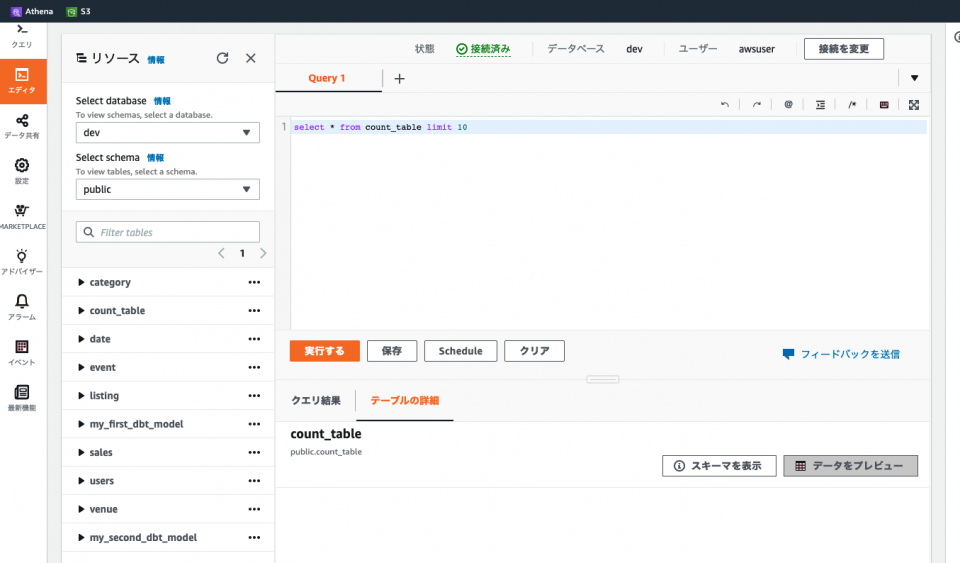Viewport: 960px width, 563px height.
Task: Open more options for users table
Action: point(254,481)
